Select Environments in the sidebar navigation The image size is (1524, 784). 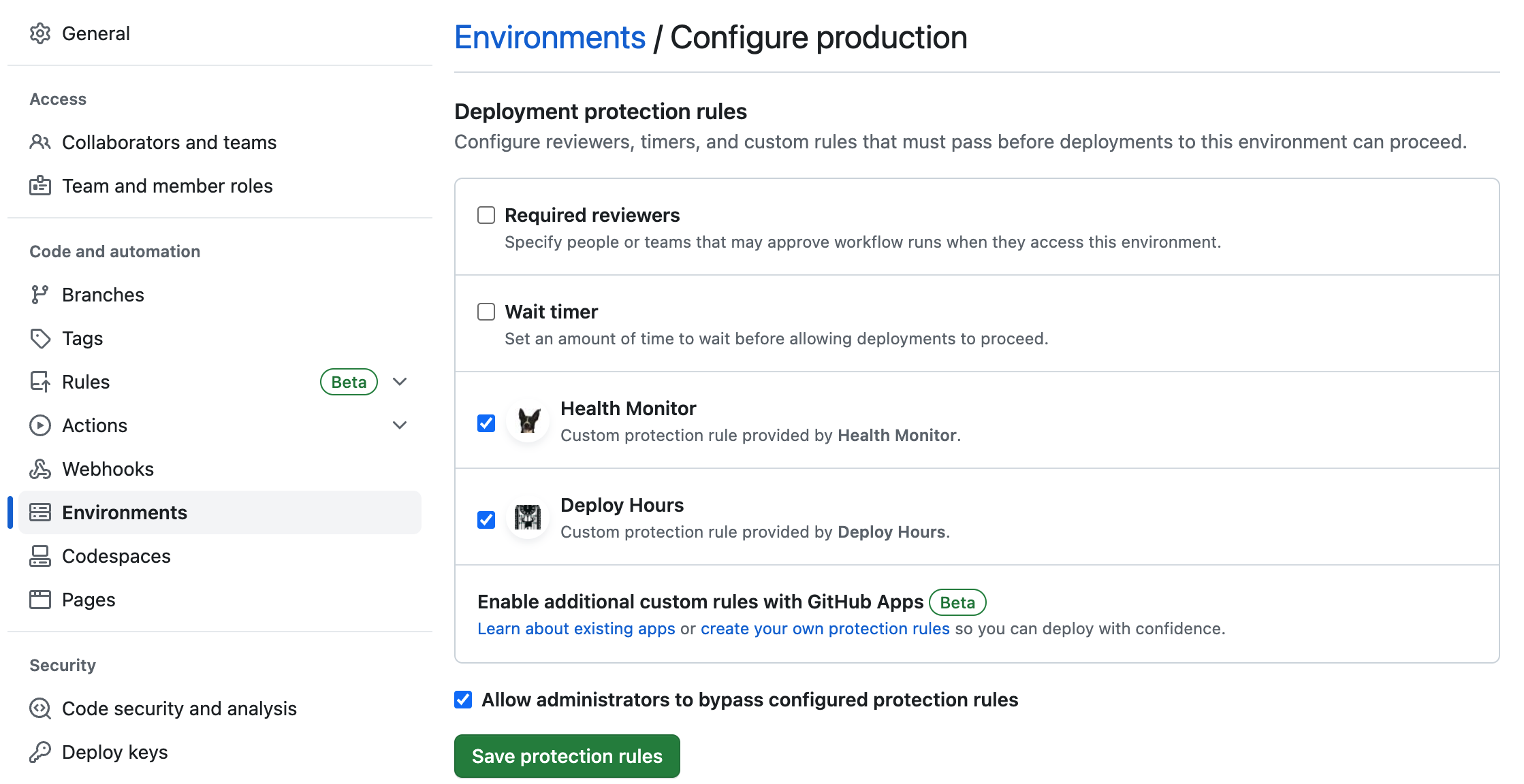pyautogui.click(x=124, y=512)
